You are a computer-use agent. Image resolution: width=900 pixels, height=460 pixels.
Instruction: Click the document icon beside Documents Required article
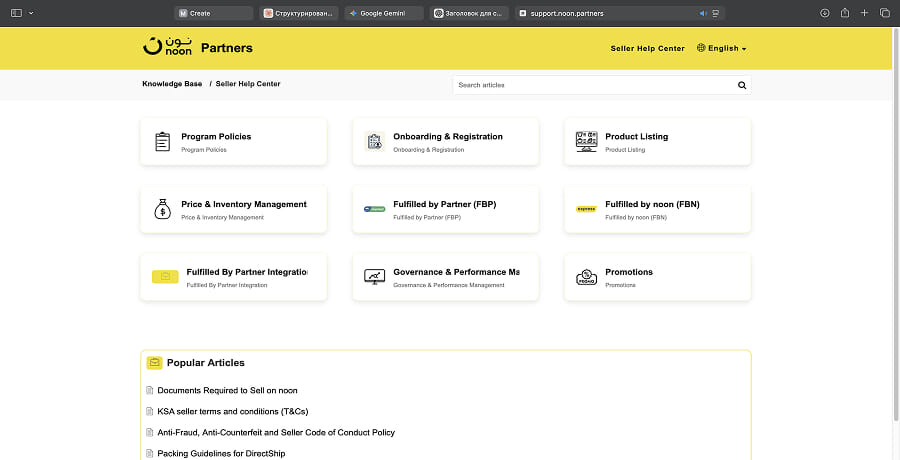pos(150,391)
